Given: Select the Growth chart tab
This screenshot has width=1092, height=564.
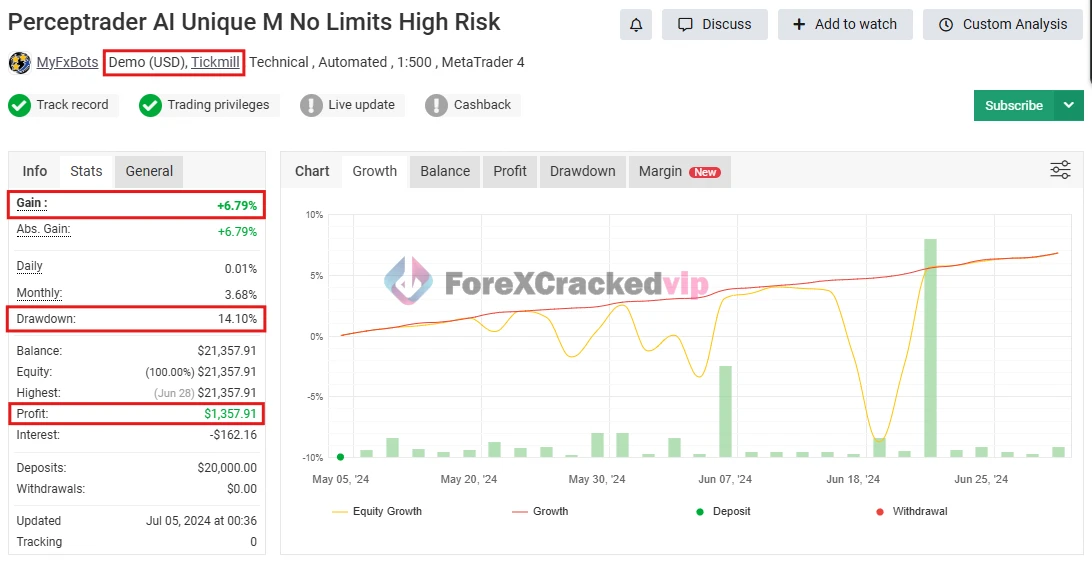Looking at the screenshot, I should click(375, 171).
